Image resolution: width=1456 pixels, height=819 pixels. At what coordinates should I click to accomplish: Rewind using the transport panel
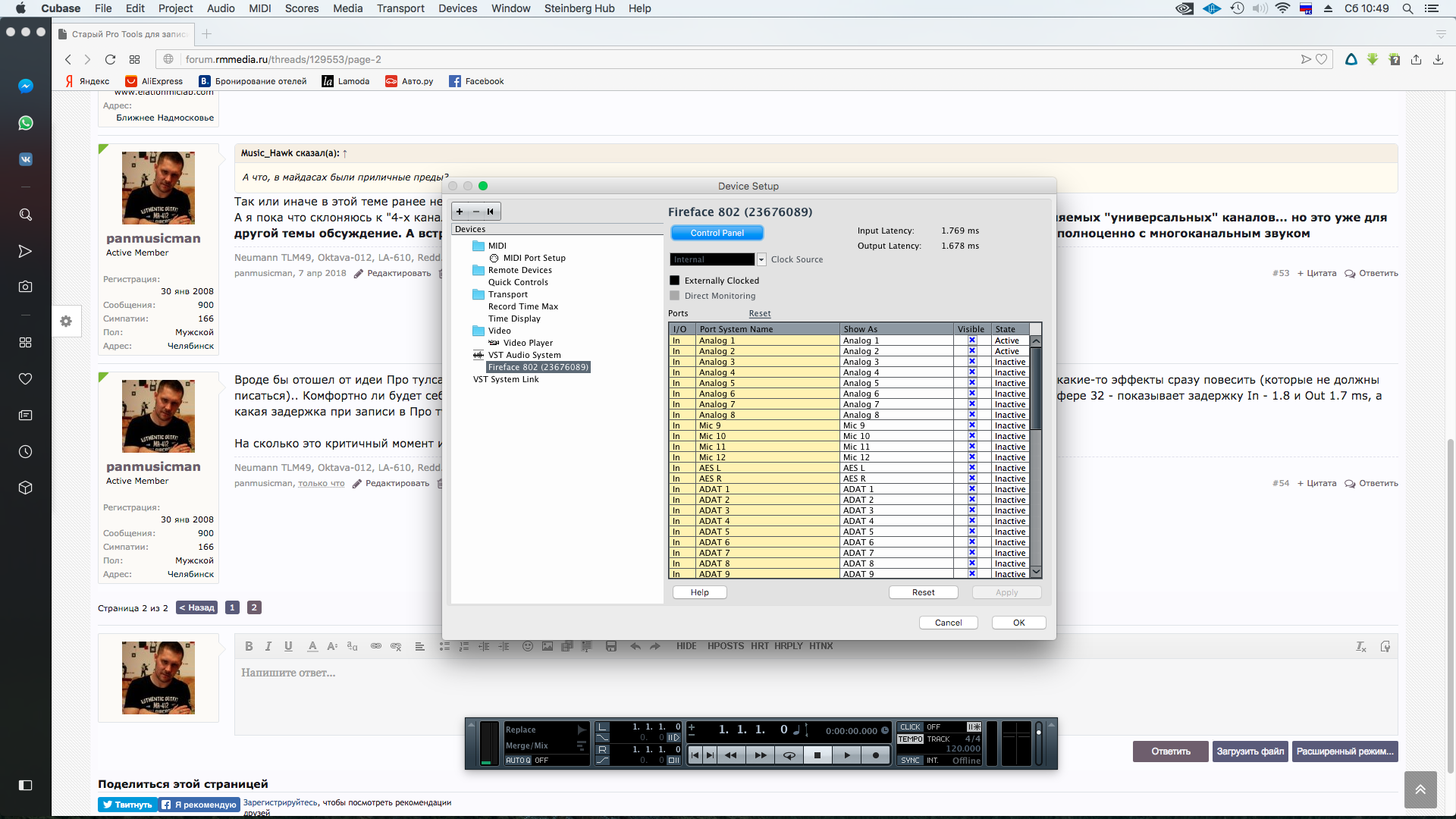point(731,755)
